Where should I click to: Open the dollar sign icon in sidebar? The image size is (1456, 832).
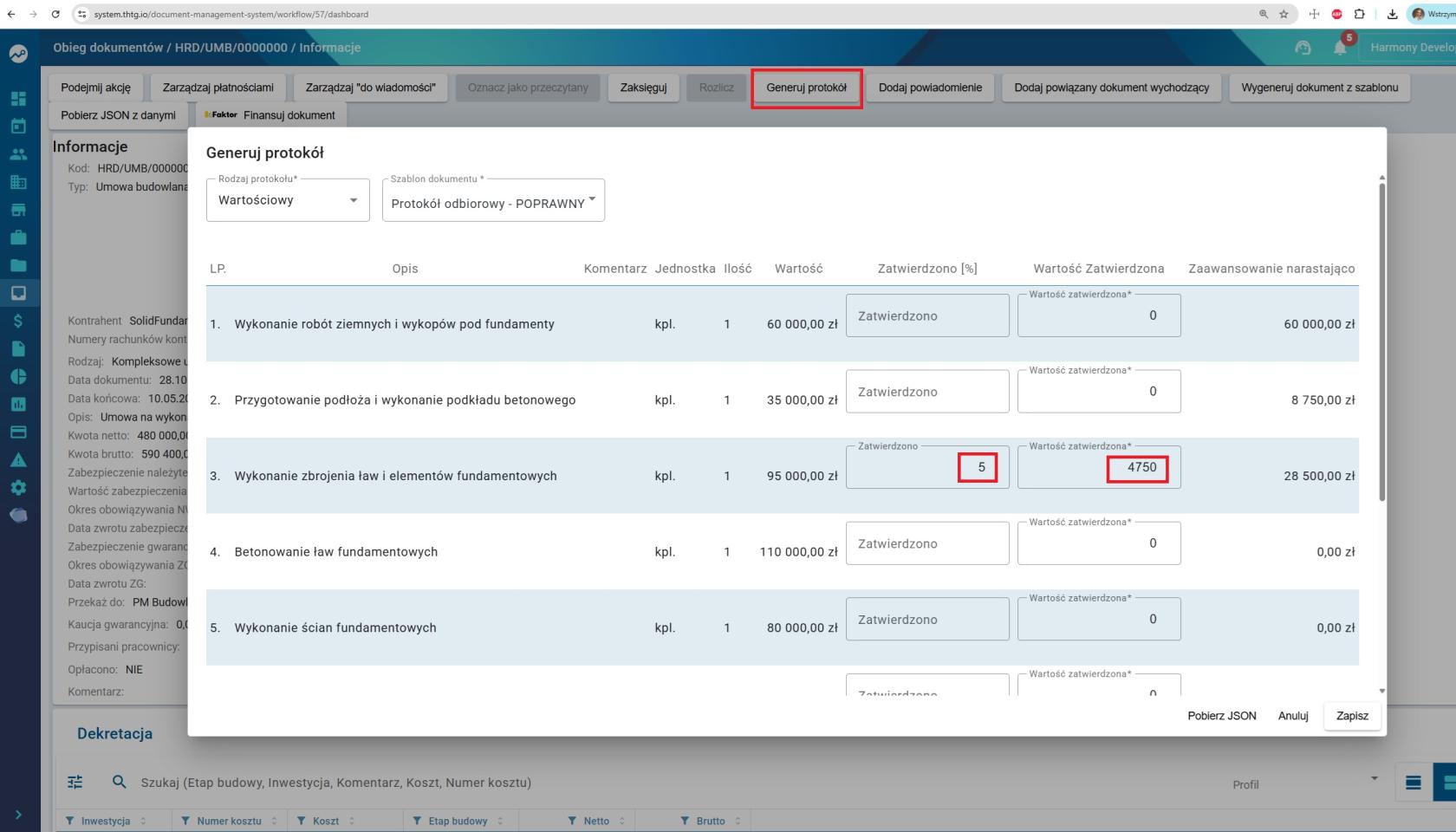(18, 321)
